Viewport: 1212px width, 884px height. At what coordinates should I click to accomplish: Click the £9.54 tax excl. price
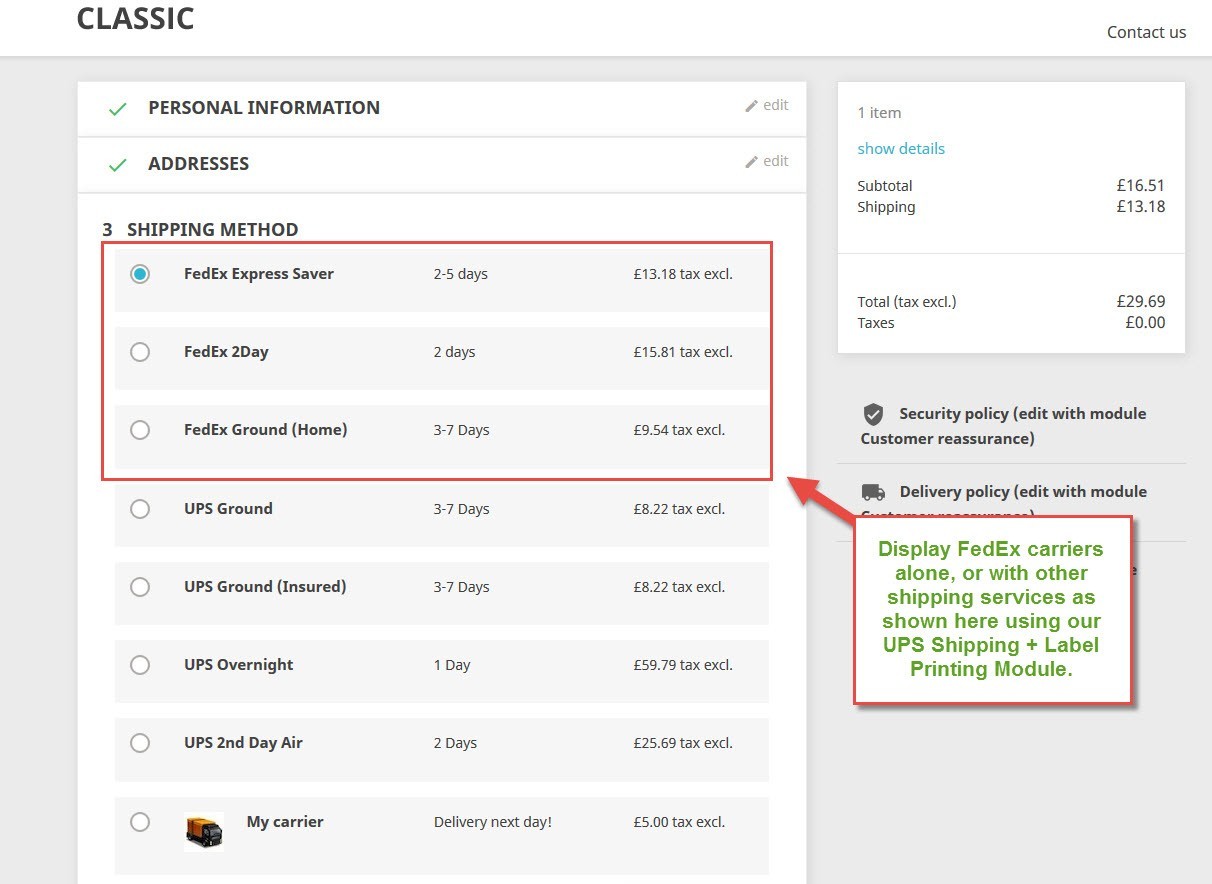pyautogui.click(x=679, y=430)
